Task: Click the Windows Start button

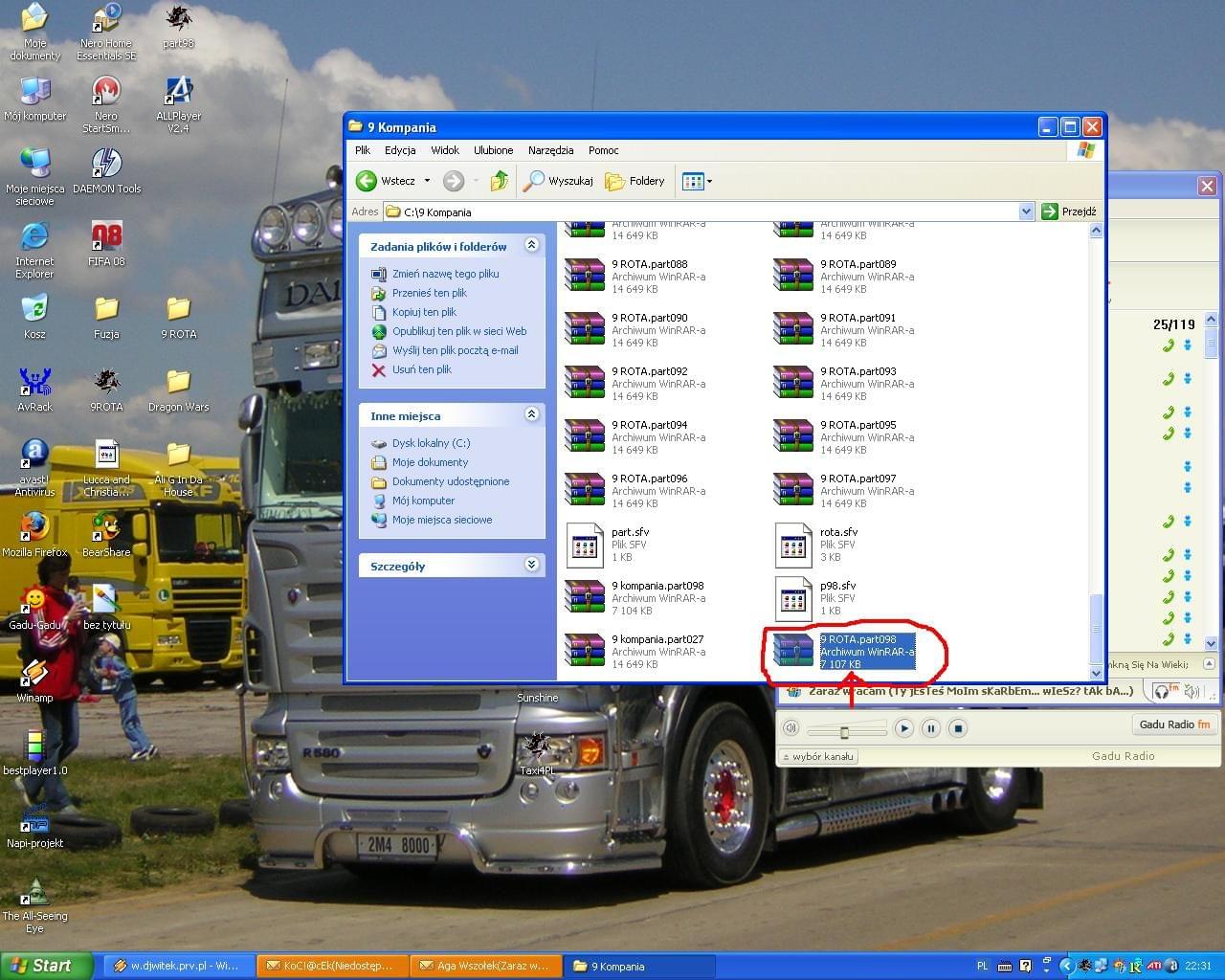Action: pyautogui.click(x=45, y=966)
